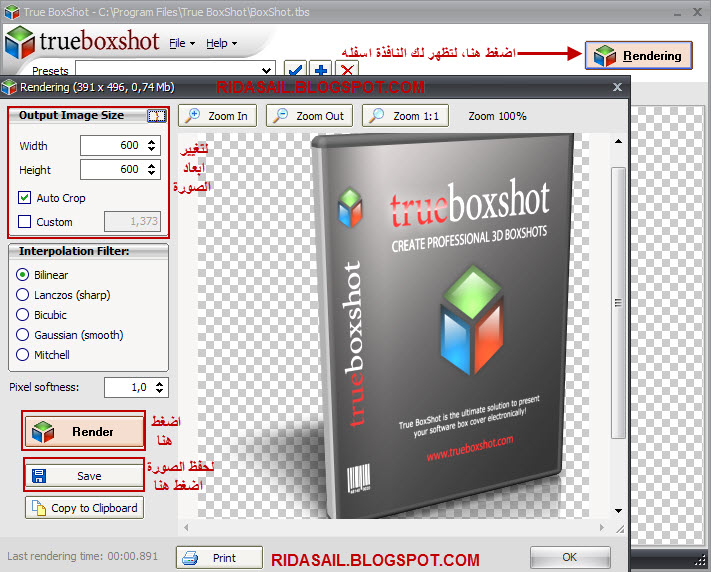Increase Width using the up stepper arrow
Viewport: 711px width, 572px height.
(151, 142)
